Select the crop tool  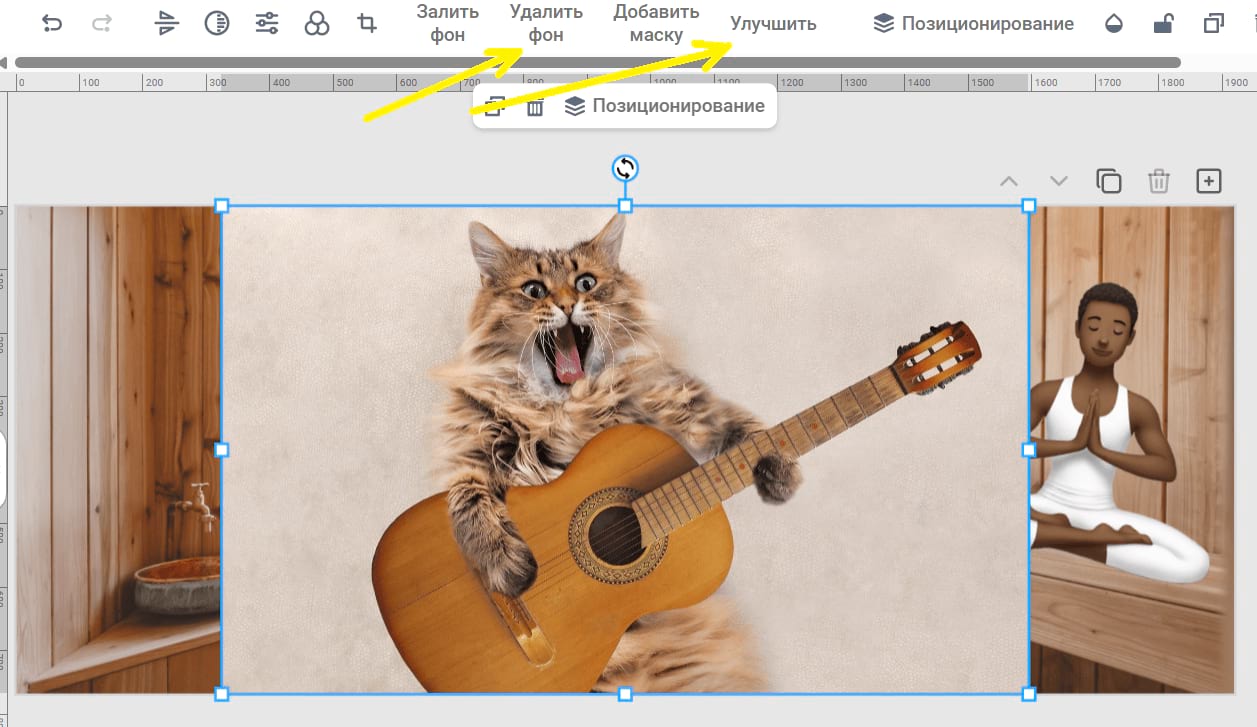pos(367,24)
